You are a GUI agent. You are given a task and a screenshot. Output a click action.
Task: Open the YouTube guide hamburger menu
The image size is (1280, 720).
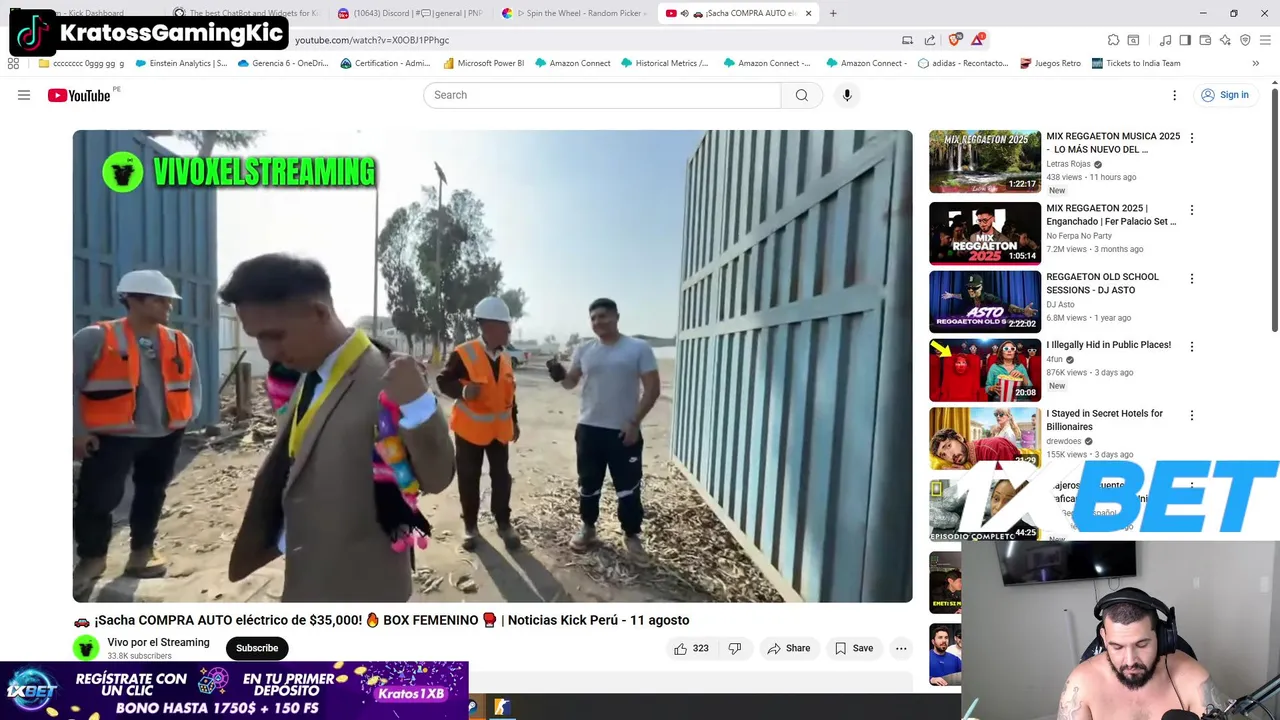24,95
